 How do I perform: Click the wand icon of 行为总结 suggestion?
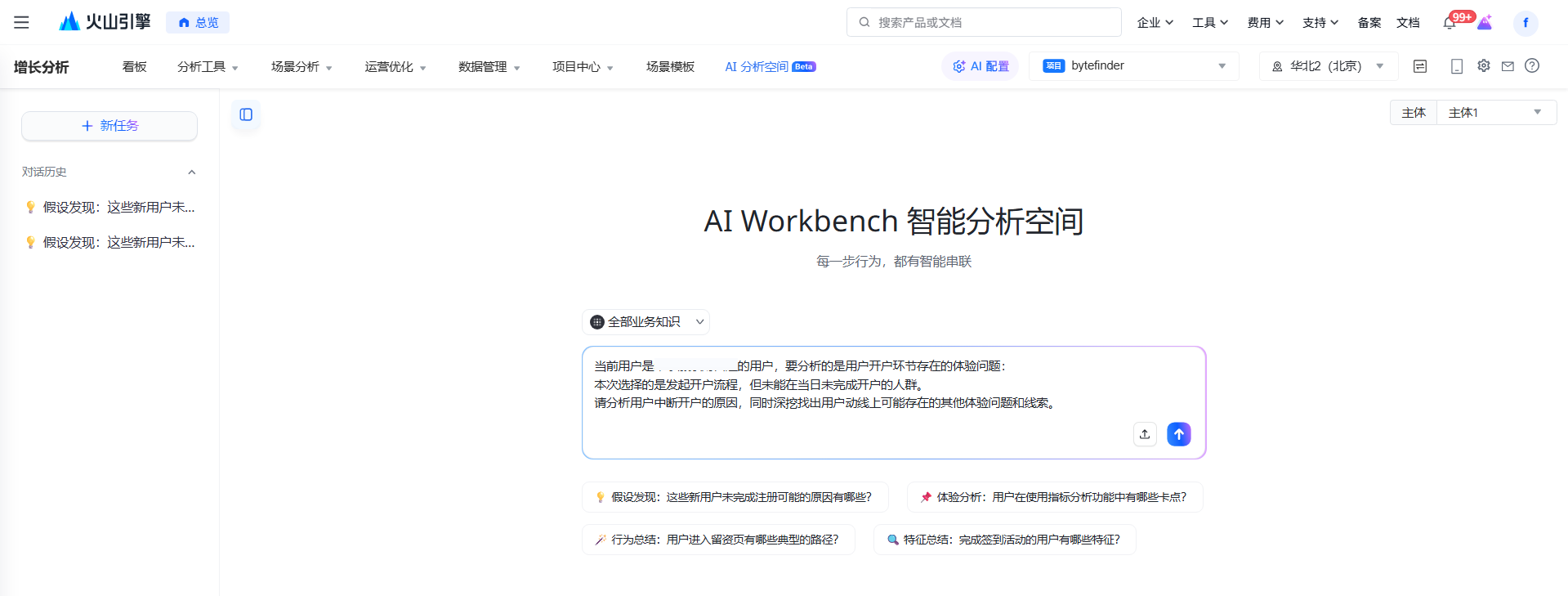point(601,540)
